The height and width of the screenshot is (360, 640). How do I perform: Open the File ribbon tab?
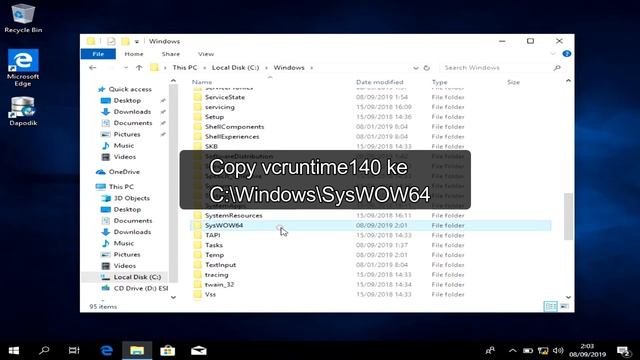pyautogui.click(x=98, y=54)
